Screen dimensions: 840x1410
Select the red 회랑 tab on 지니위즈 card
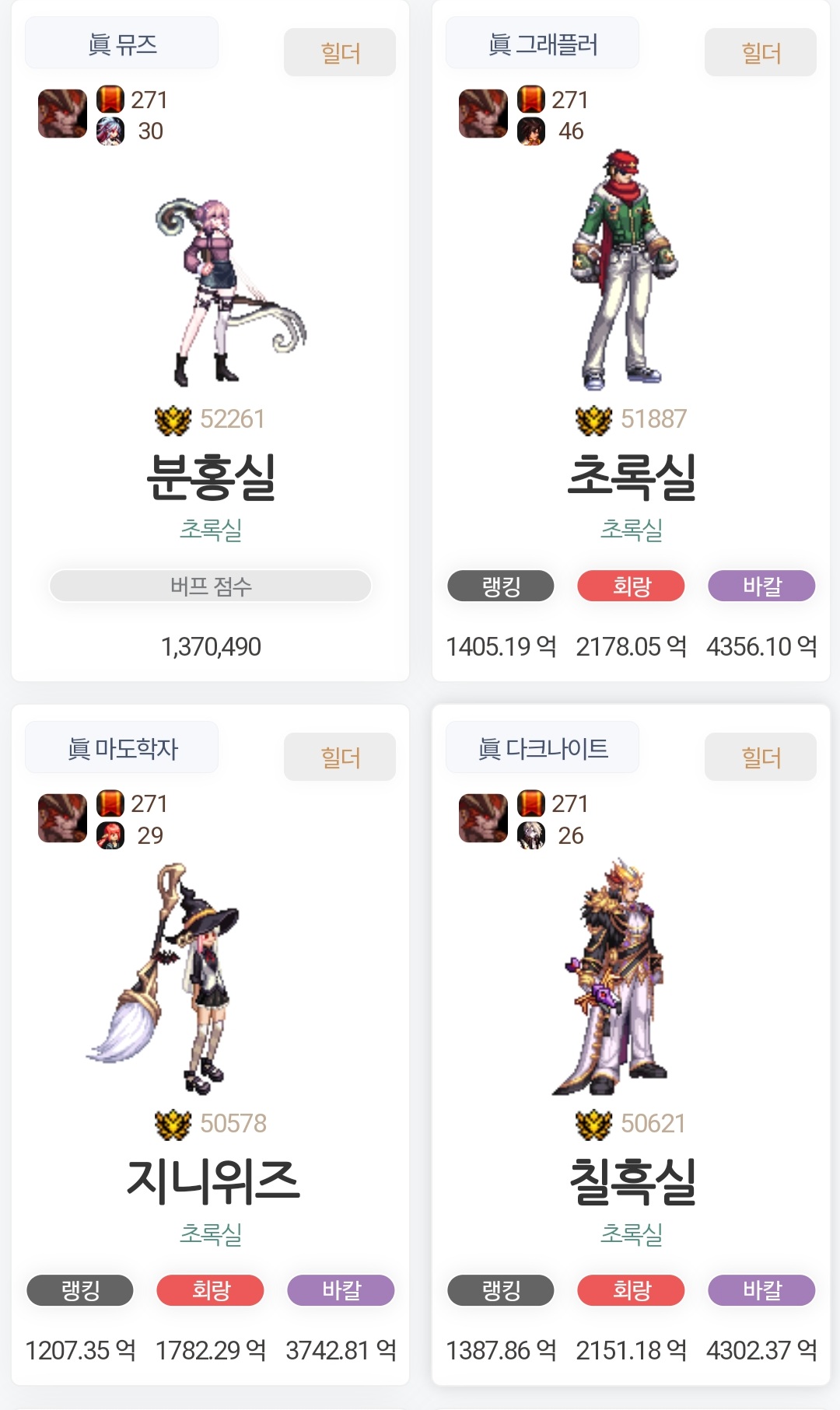click(x=211, y=1290)
